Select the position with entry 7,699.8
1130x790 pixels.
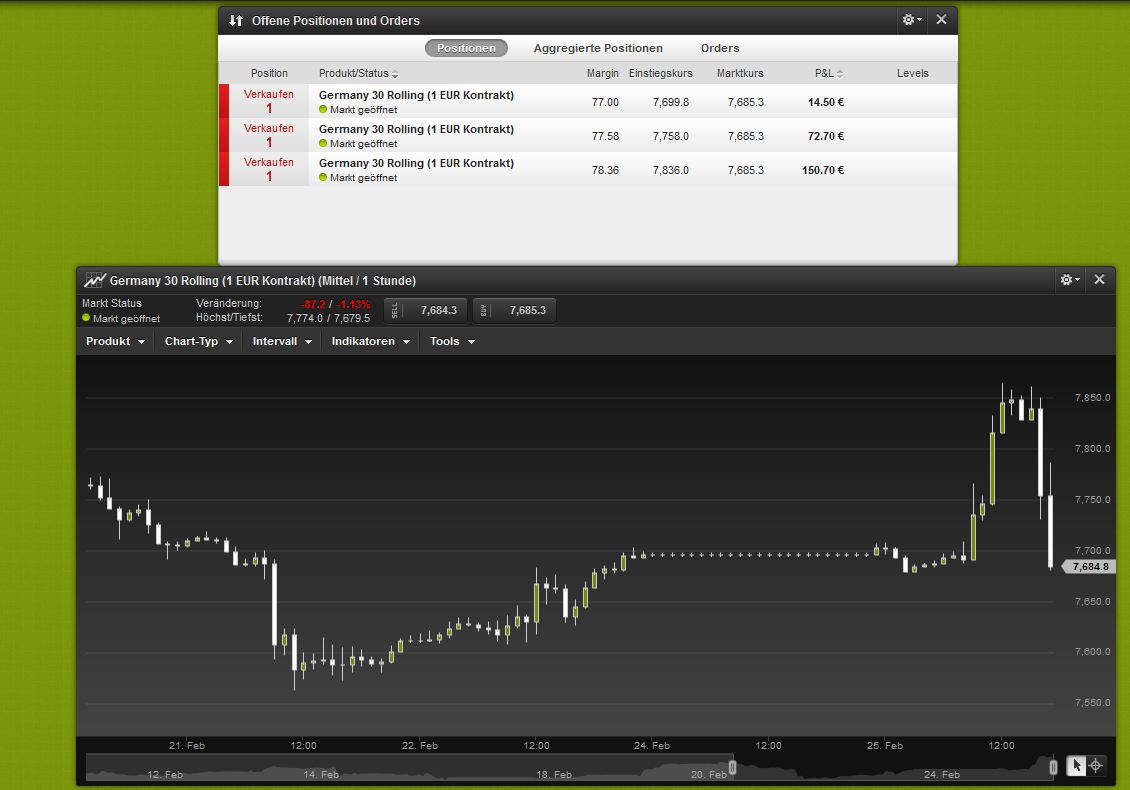click(x=588, y=102)
